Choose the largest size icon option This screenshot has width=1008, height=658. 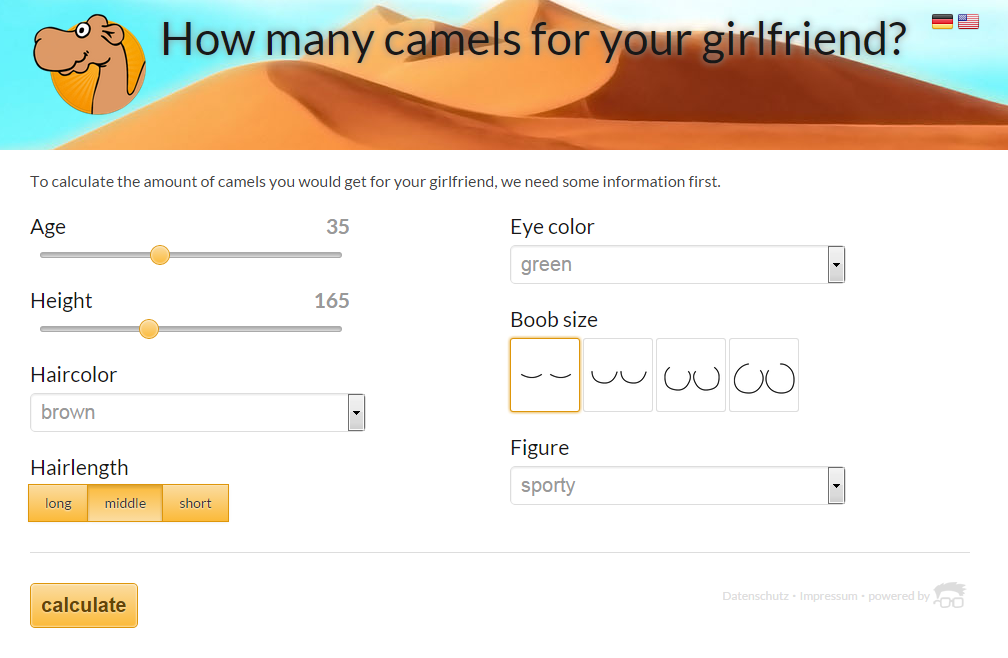(x=764, y=375)
